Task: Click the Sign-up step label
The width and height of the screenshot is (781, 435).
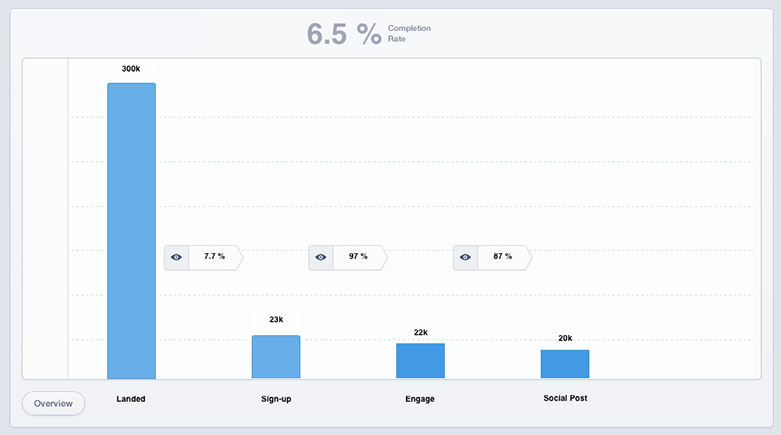Action: 276,399
